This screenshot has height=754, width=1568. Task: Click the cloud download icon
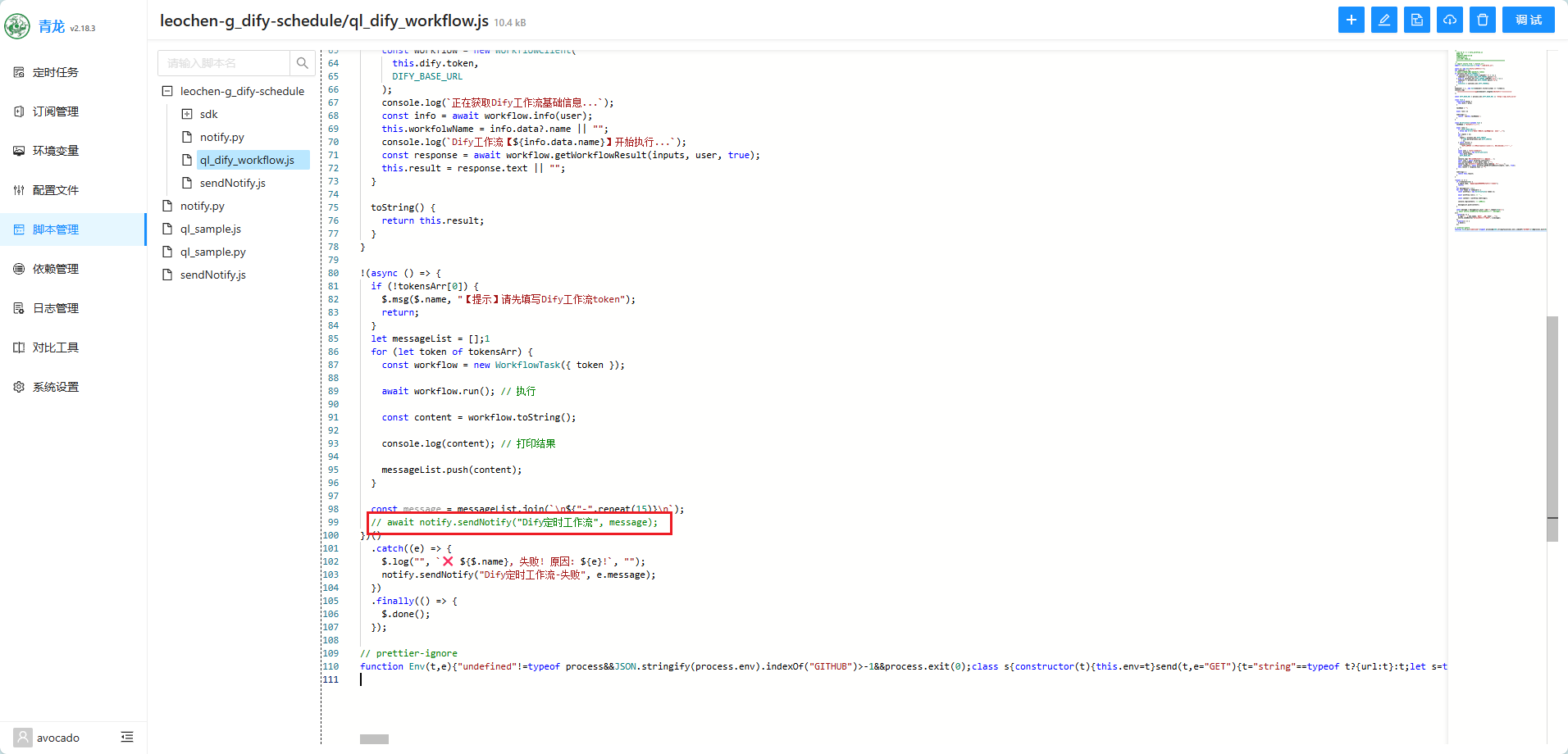(x=1449, y=20)
